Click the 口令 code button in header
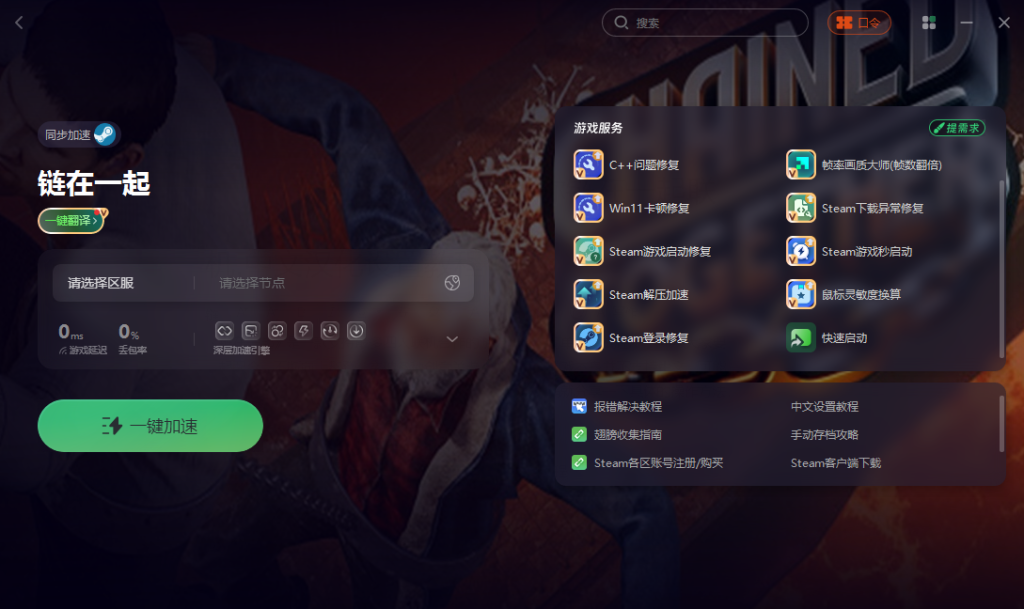The width and height of the screenshot is (1024, 609). pos(859,23)
